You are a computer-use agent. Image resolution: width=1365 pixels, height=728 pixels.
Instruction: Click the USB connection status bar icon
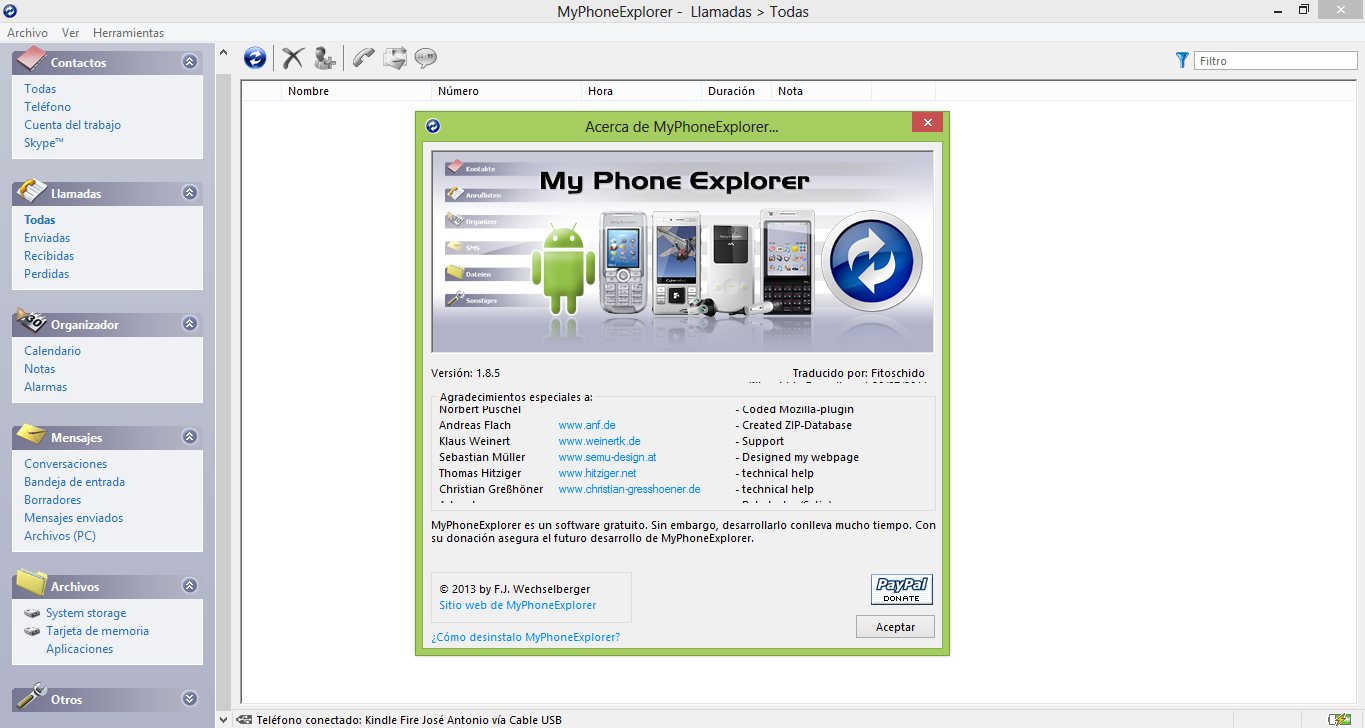(x=244, y=720)
